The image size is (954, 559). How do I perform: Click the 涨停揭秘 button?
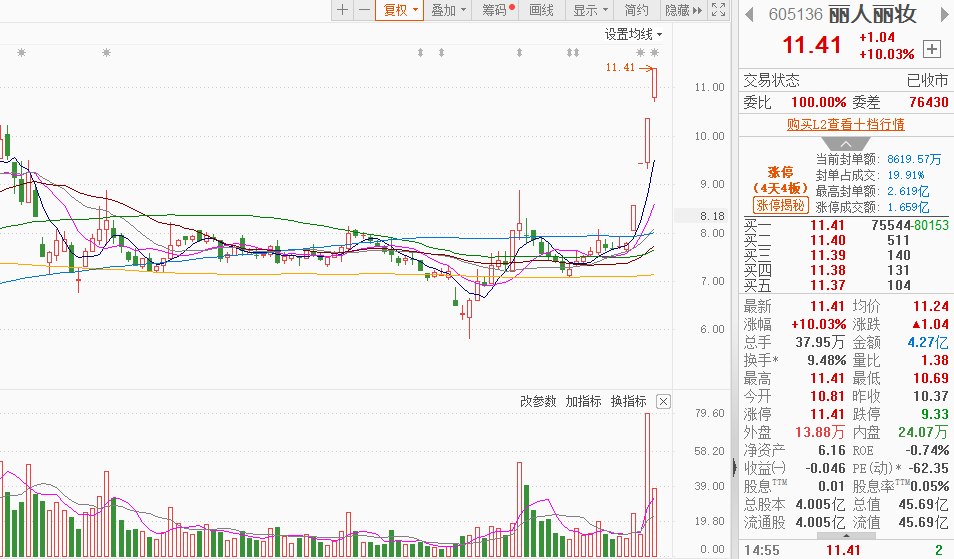781,205
